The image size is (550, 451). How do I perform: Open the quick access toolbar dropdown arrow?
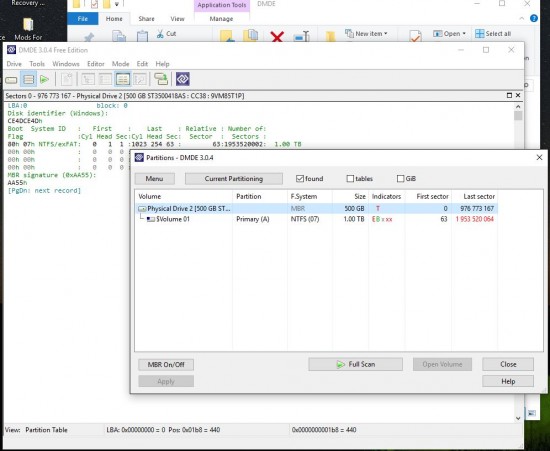(x=117, y=5)
